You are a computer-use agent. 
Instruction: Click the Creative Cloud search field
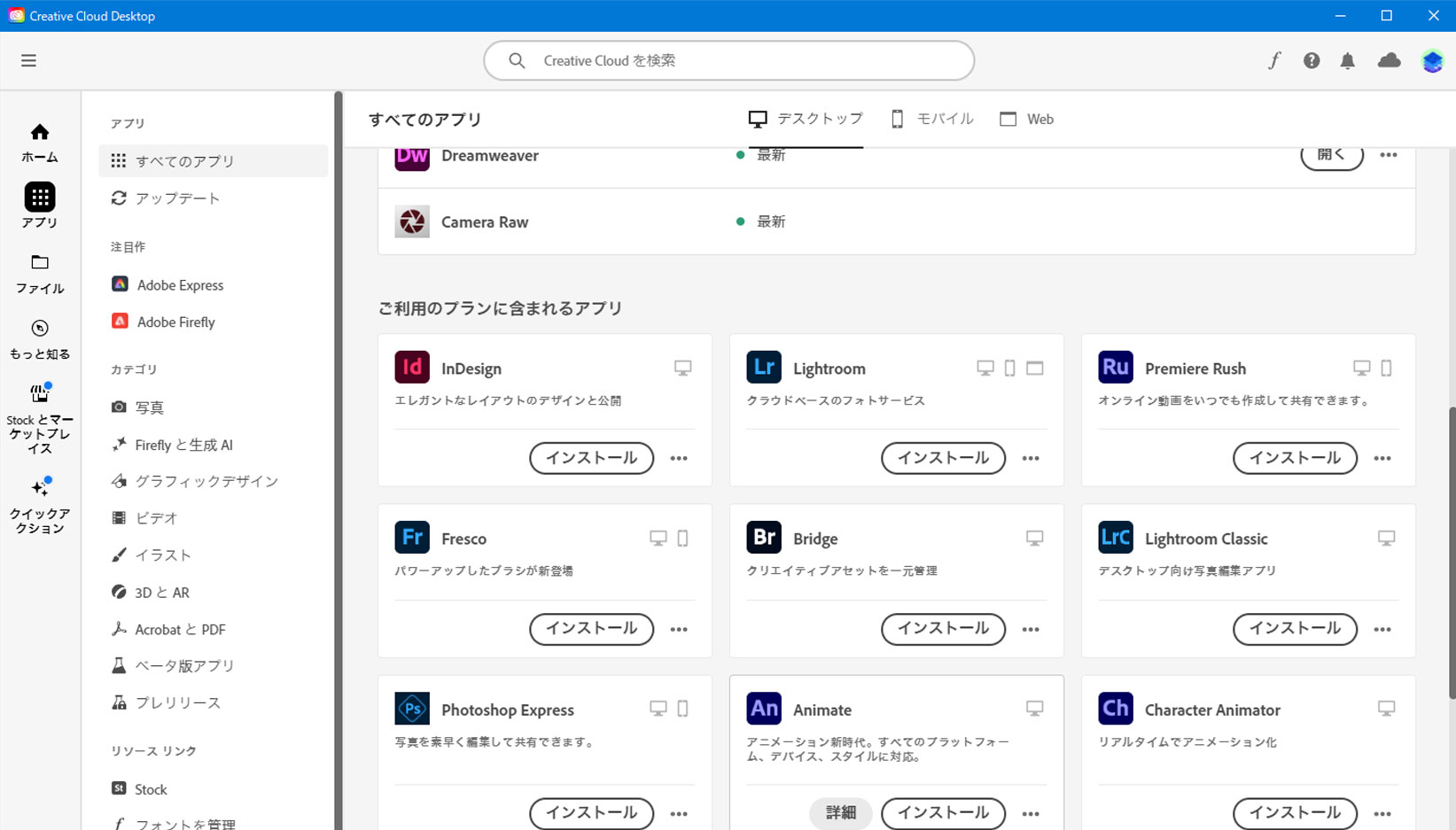click(x=728, y=60)
